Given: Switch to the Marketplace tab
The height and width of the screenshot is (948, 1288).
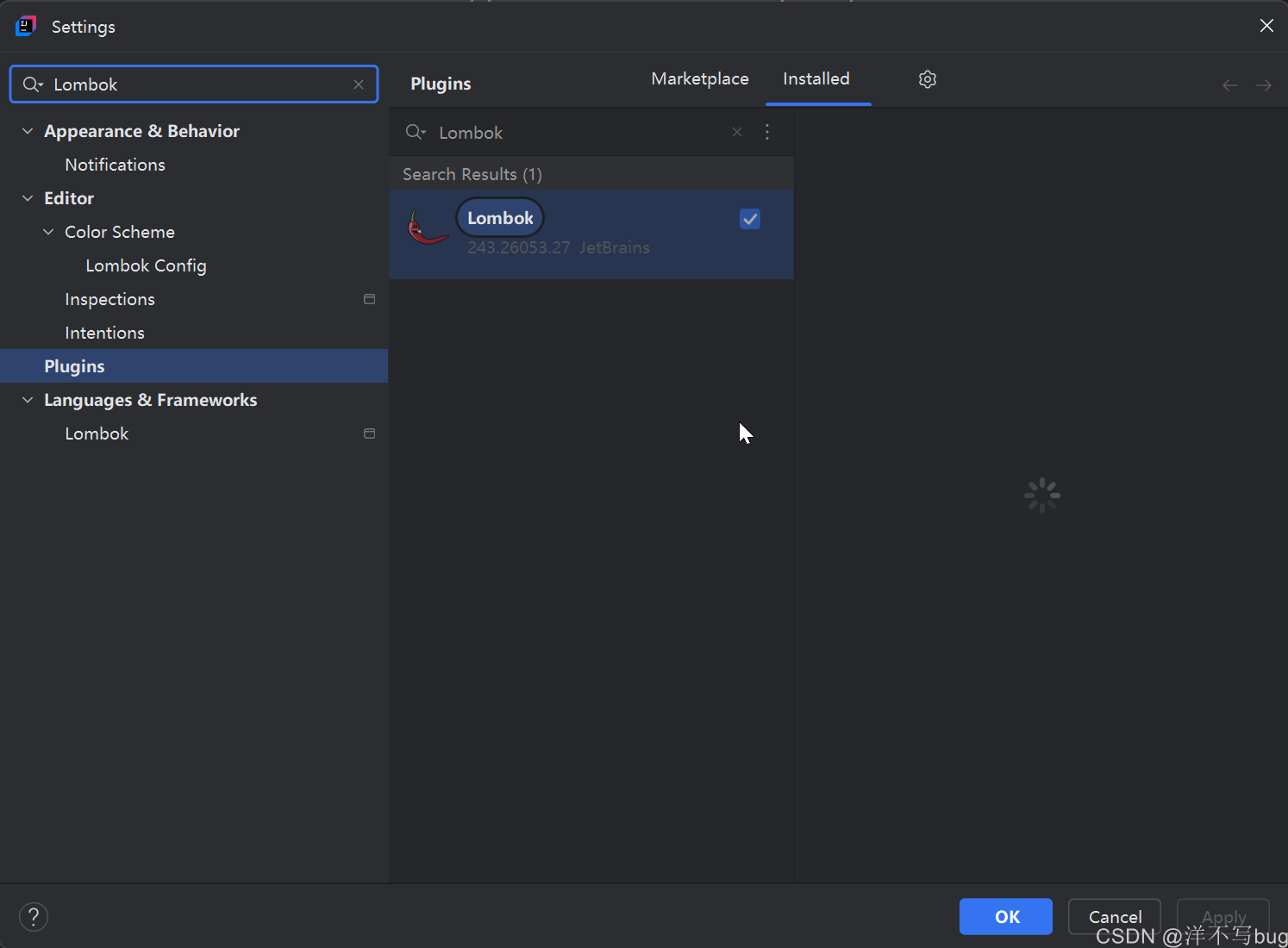Looking at the screenshot, I should (x=700, y=79).
